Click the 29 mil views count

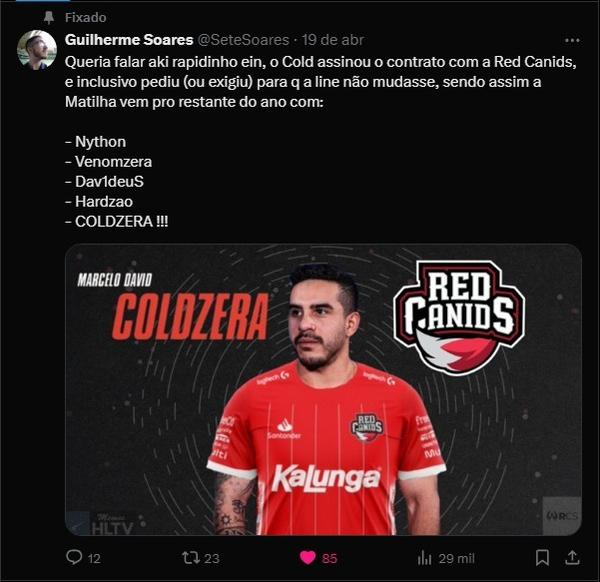click(x=457, y=559)
